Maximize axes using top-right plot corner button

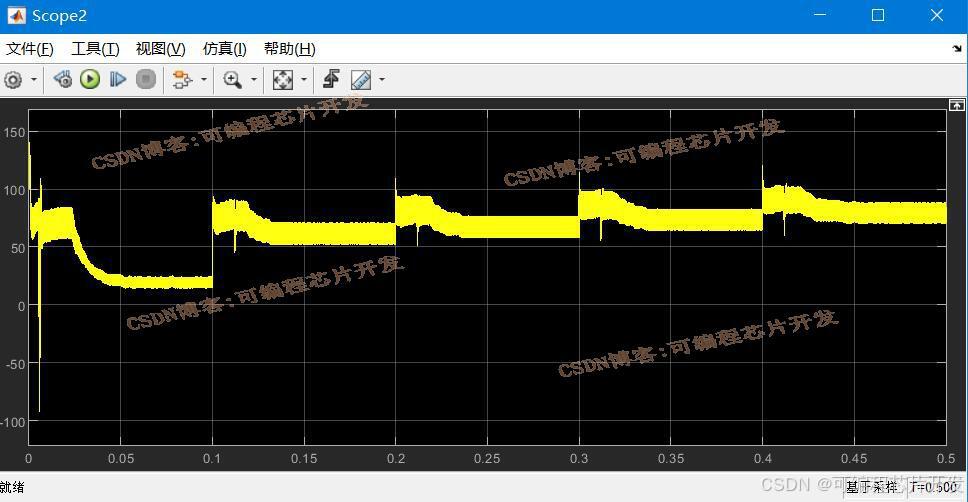click(x=956, y=105)
